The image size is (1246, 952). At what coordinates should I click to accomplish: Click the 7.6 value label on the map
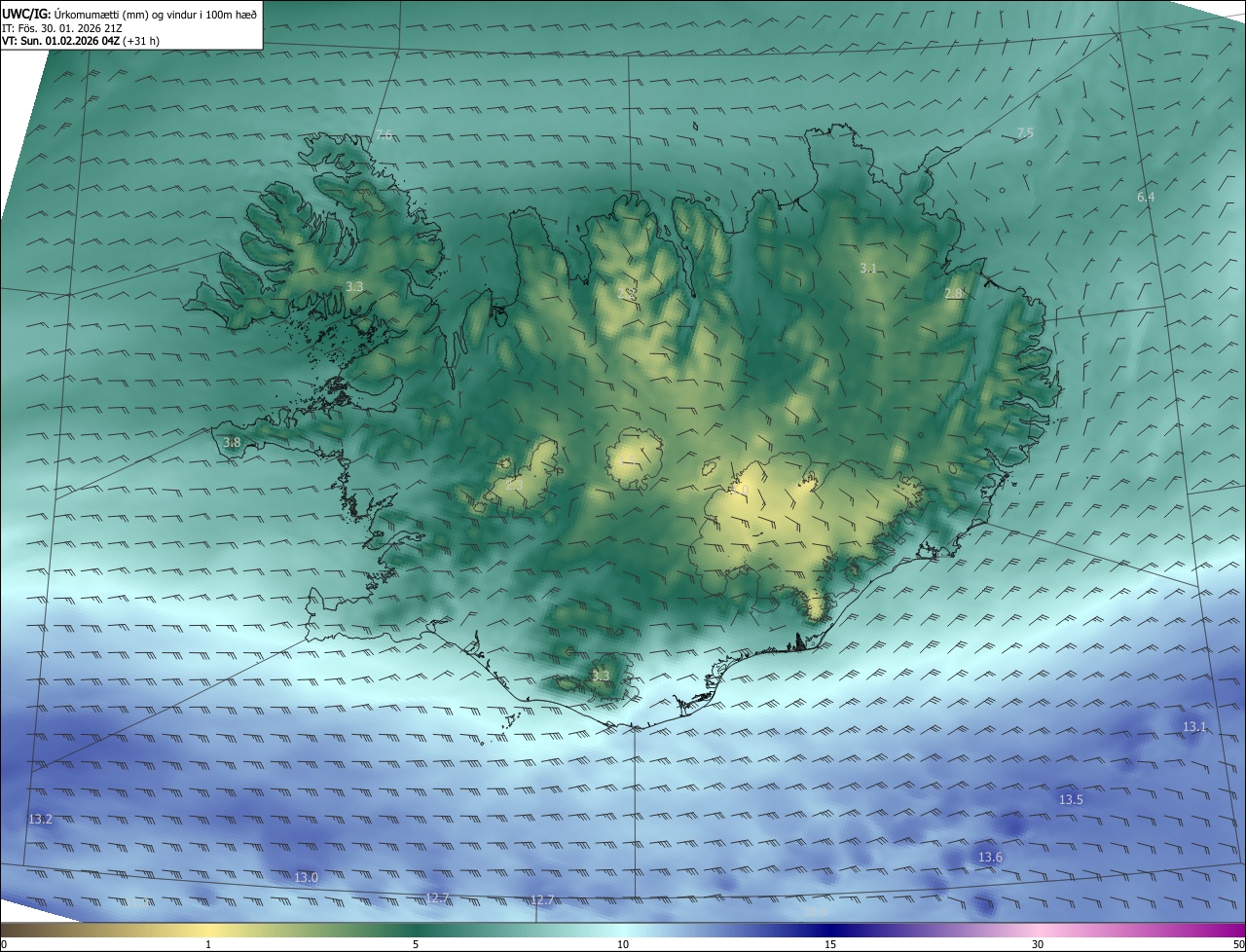click(x=384, y=134)
